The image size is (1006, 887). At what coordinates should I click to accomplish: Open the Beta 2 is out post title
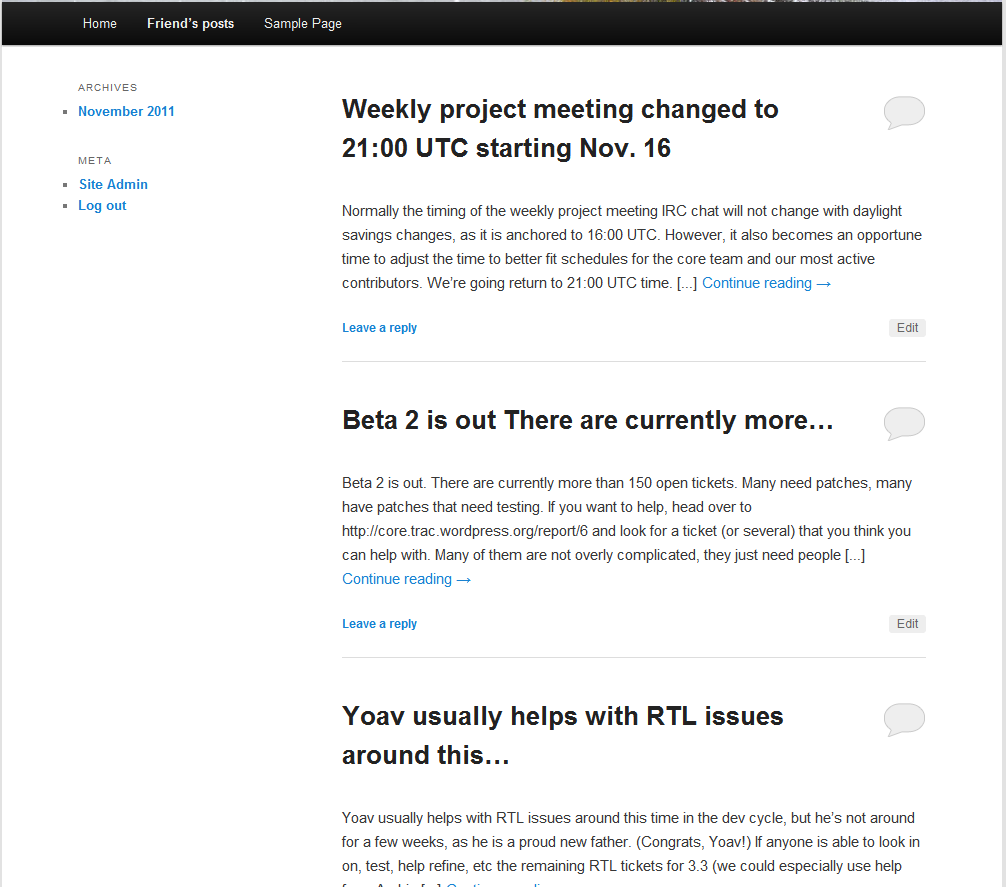point(588,421)
